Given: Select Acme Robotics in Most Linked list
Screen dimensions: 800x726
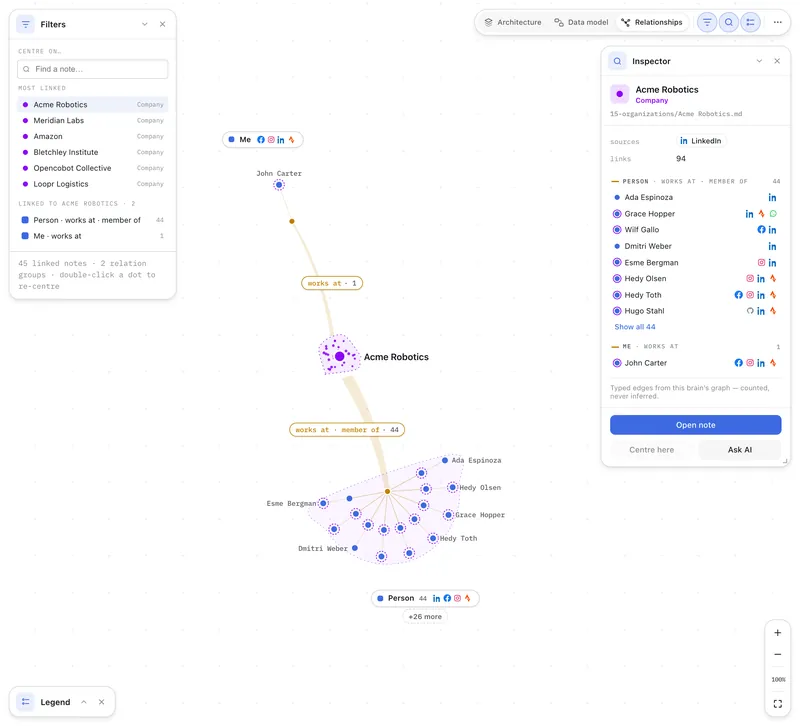Looking at the screenshot, I should (x=92, y=105).
